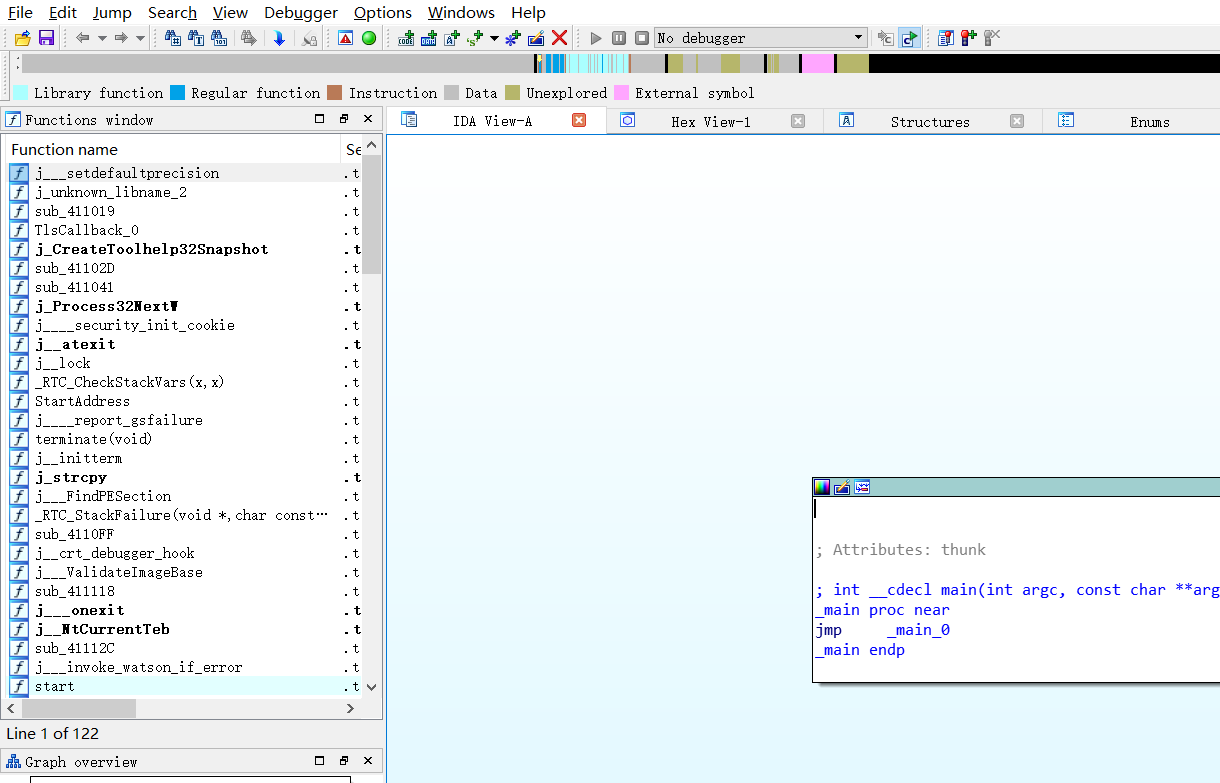Click the search text binoculars icon
1220x783 pixels.
pyautogui.click(x=196, y=38)
